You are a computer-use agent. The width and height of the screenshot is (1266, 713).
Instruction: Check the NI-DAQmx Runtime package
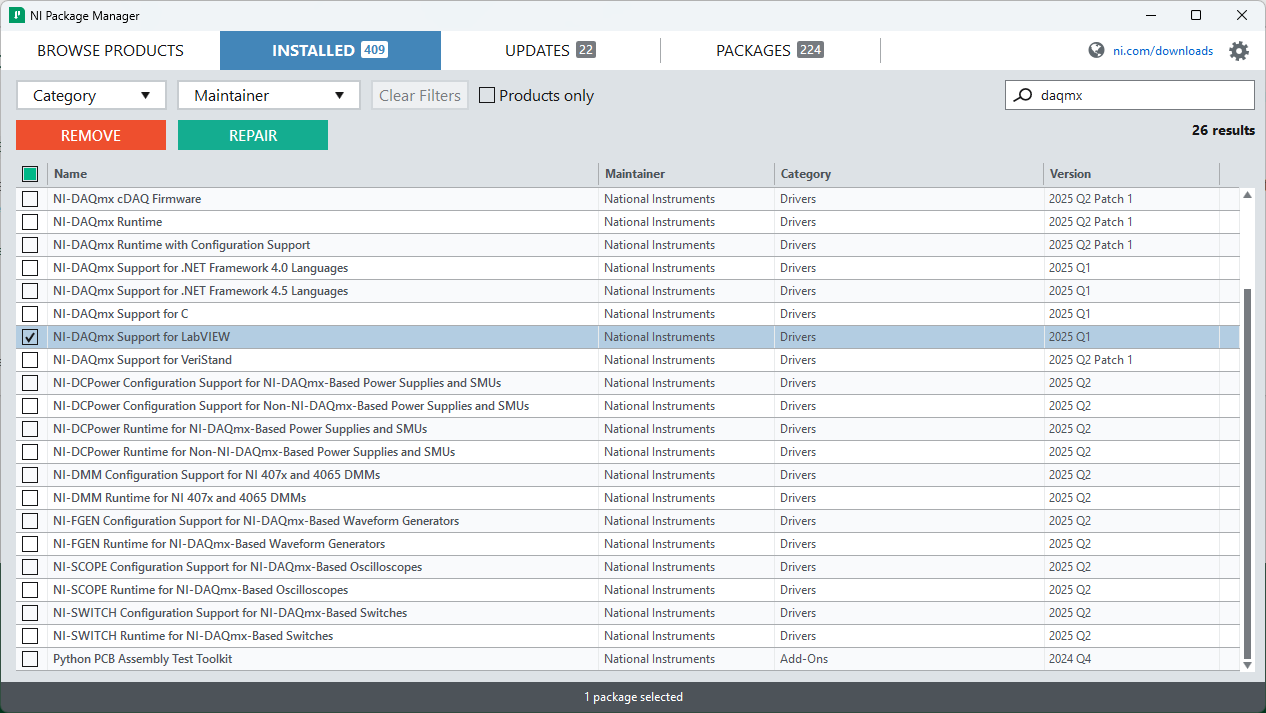pos(30,221)
